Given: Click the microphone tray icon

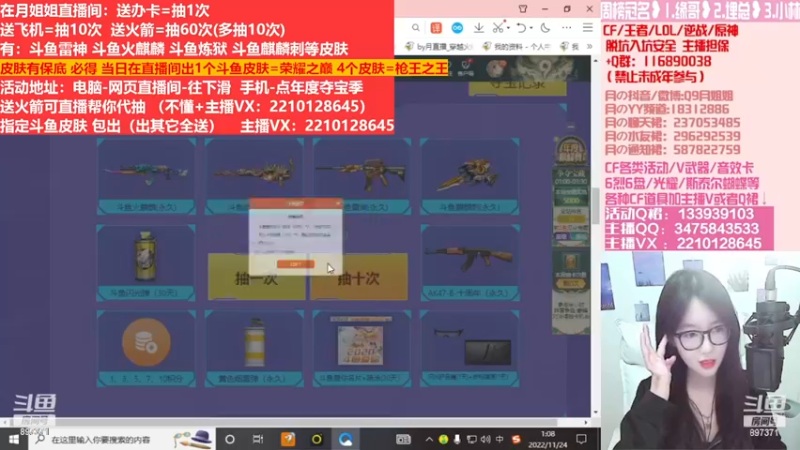Looking at the screenshot, I should 457,439.
